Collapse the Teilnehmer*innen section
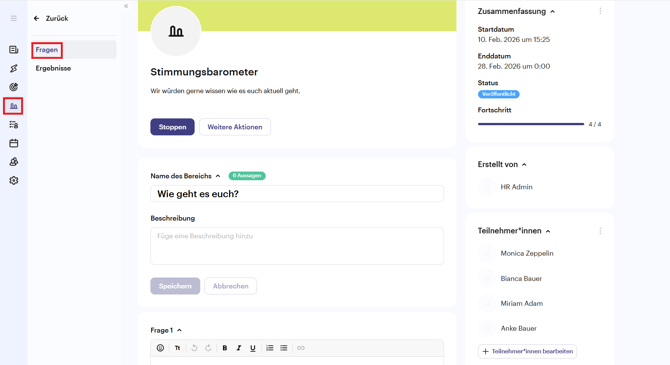 click(x=548, y=231)
